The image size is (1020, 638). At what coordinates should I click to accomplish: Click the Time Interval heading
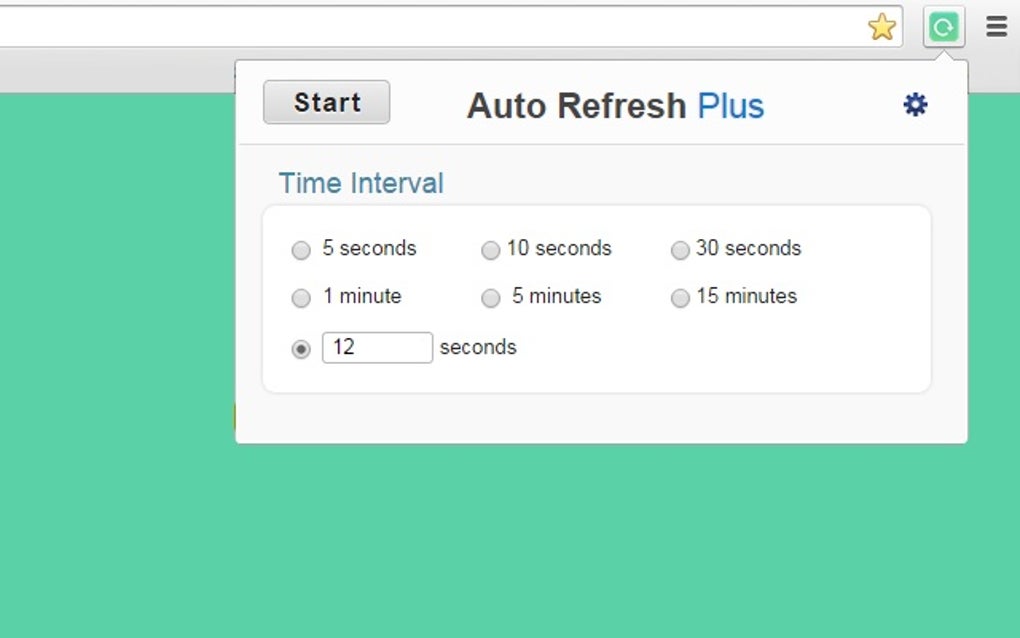[x=361, y=184]
